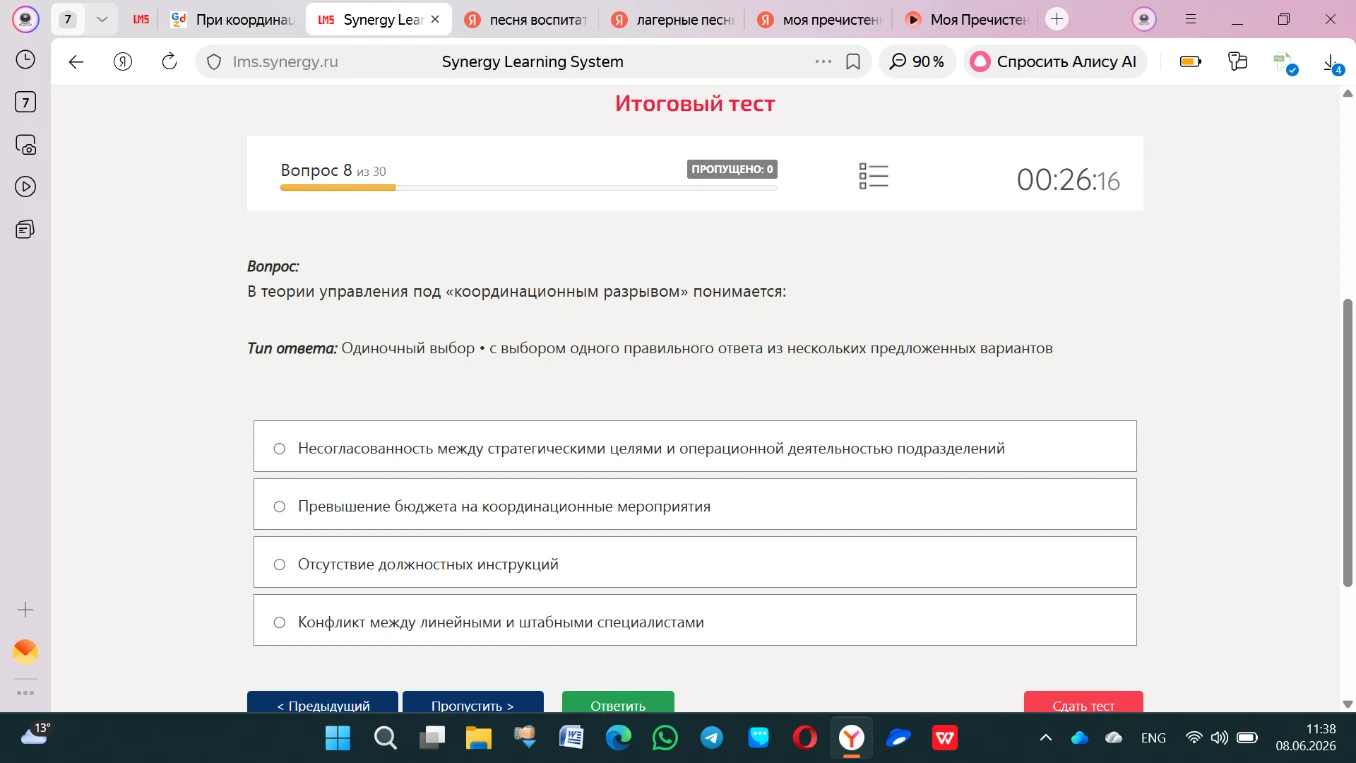Screen dimensions: 1356x763
Task: Open Word from the taskbar
Action: [571, 738]
